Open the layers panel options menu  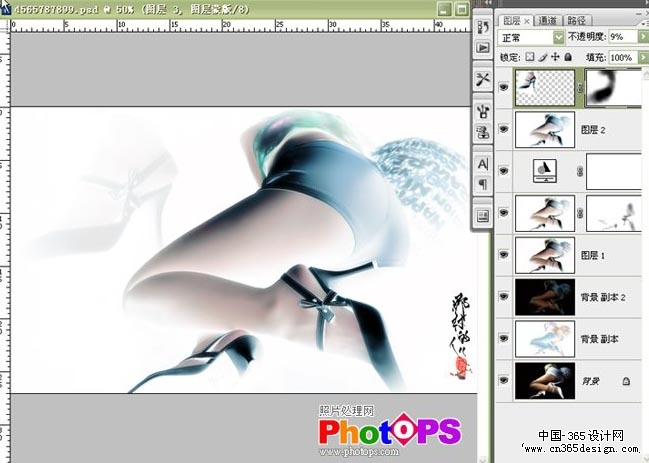[x=645, y=24]
